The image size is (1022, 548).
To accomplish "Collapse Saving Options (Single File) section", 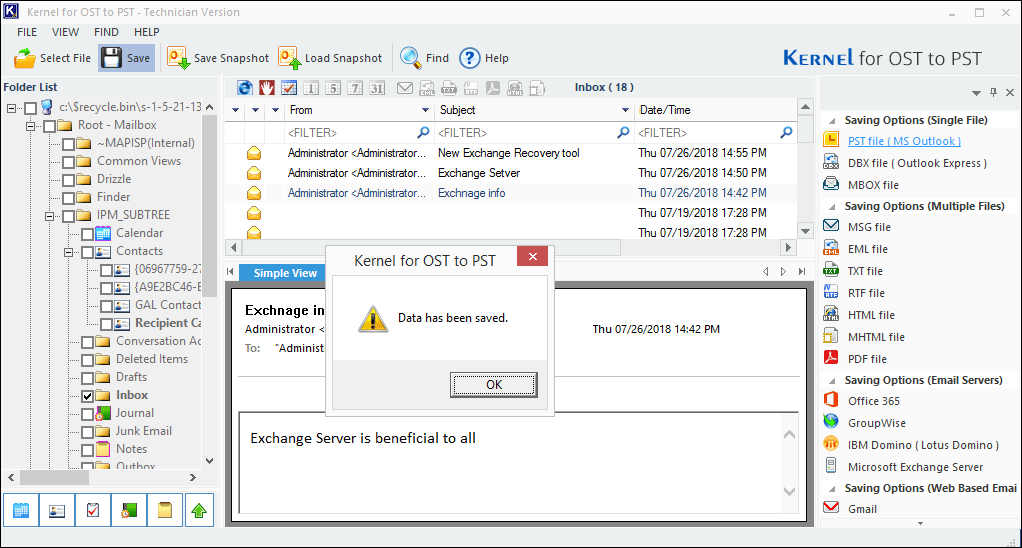I will (832, 121).
